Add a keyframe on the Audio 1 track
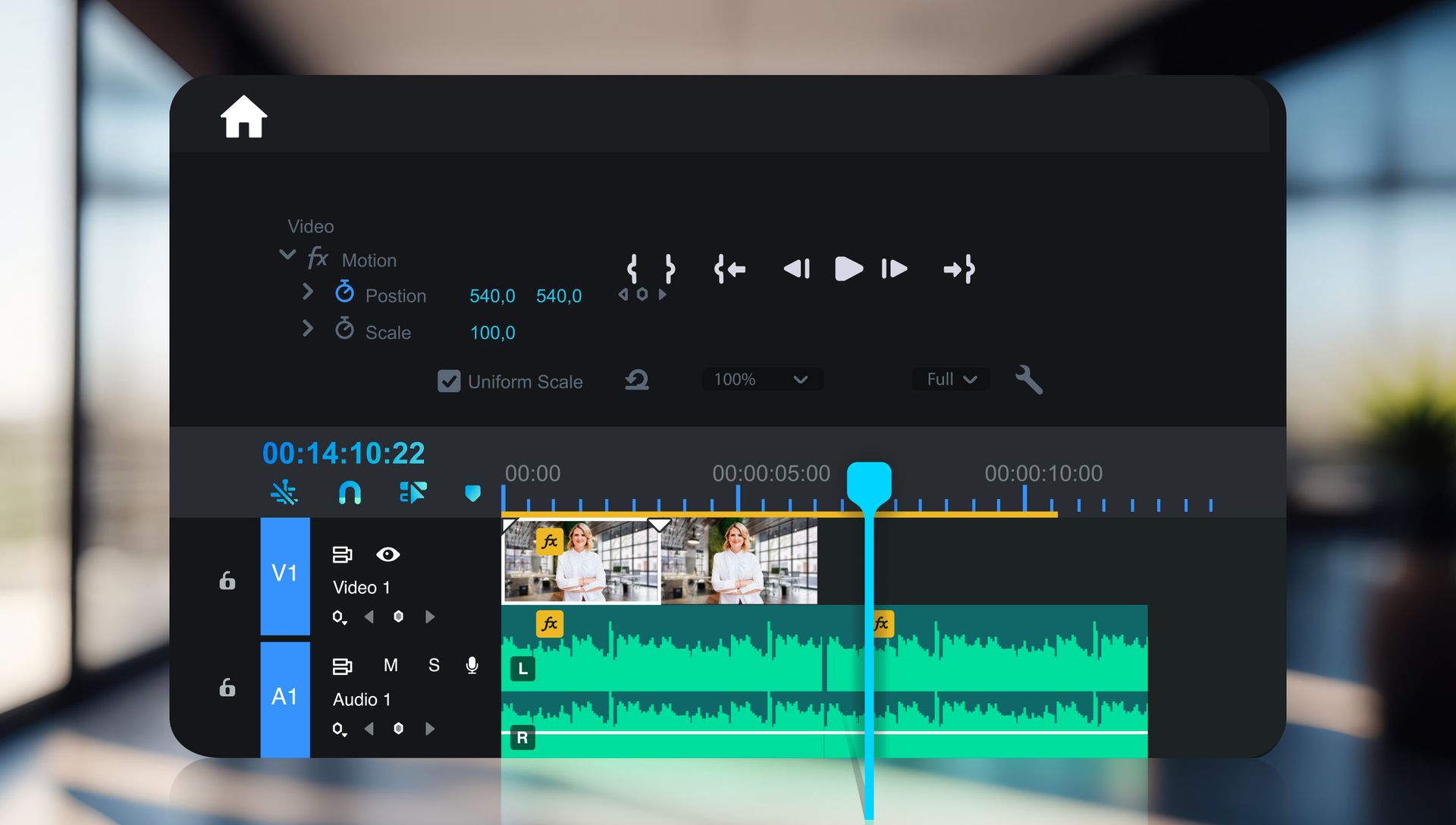1456x825 pixels. pyautogui.click(x=399, y=728)
